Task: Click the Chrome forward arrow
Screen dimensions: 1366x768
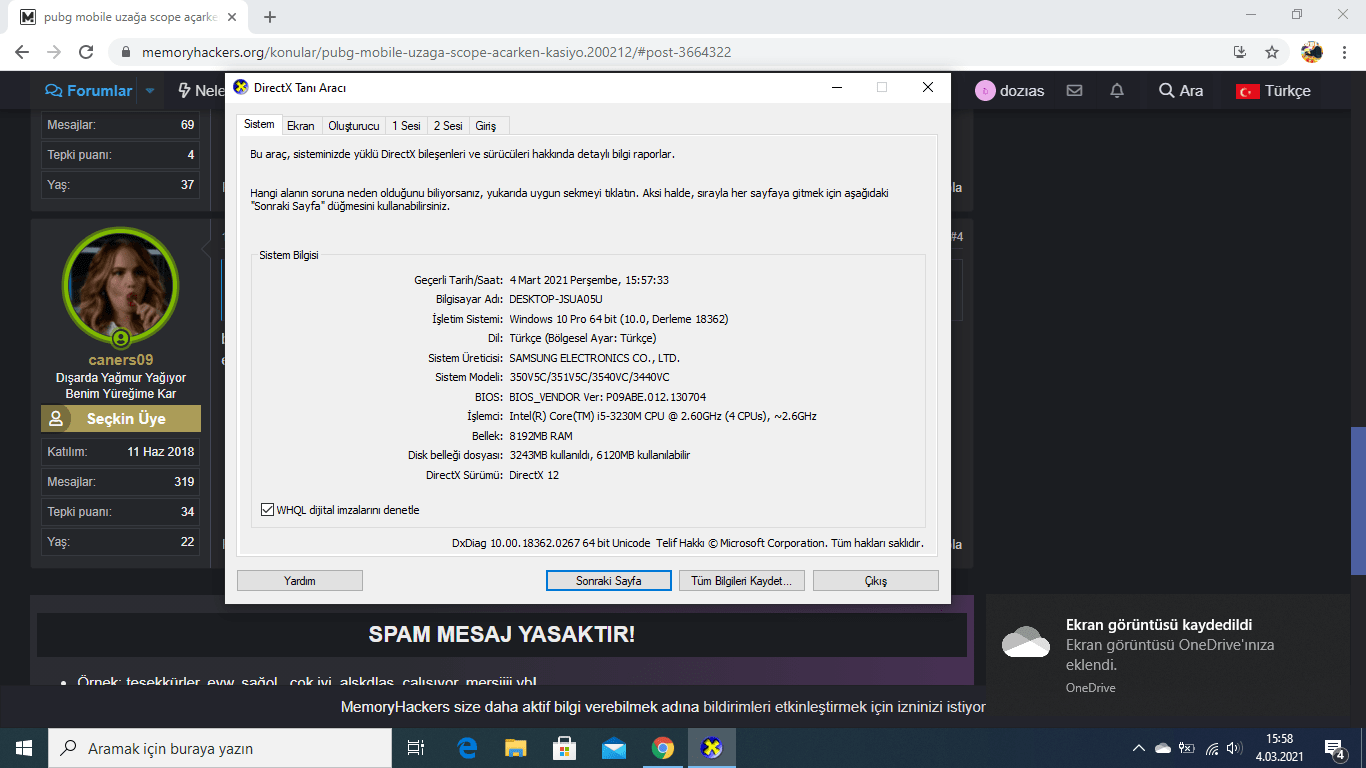Action: (x=54, y=52)
